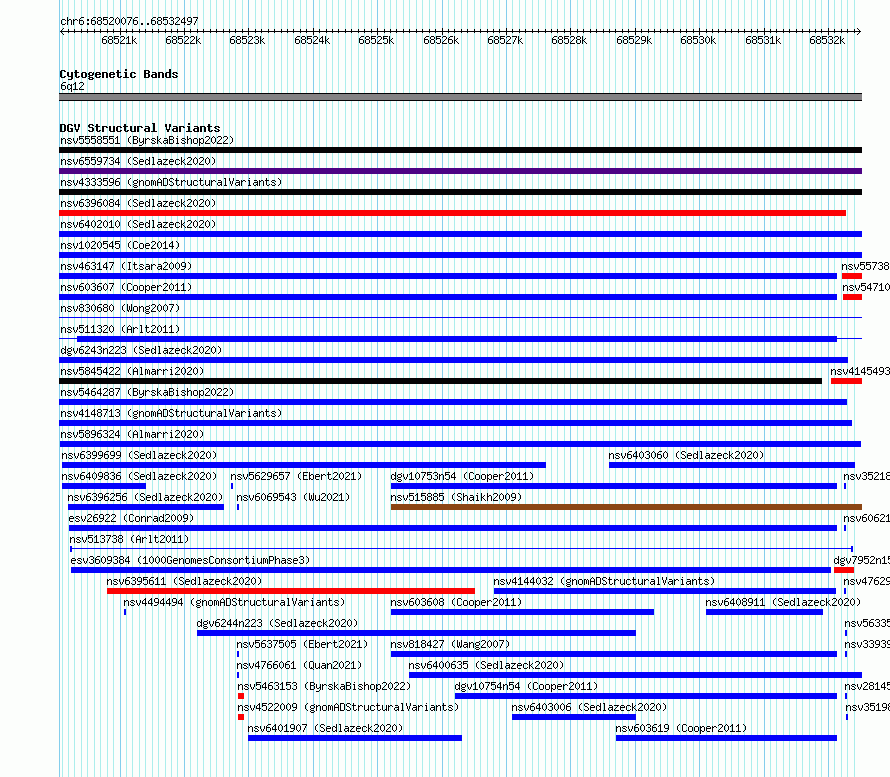This screenshot has height=777, width=890.
Task: Select the red nsv6396084 variant bar
Action: coord(452,213)
